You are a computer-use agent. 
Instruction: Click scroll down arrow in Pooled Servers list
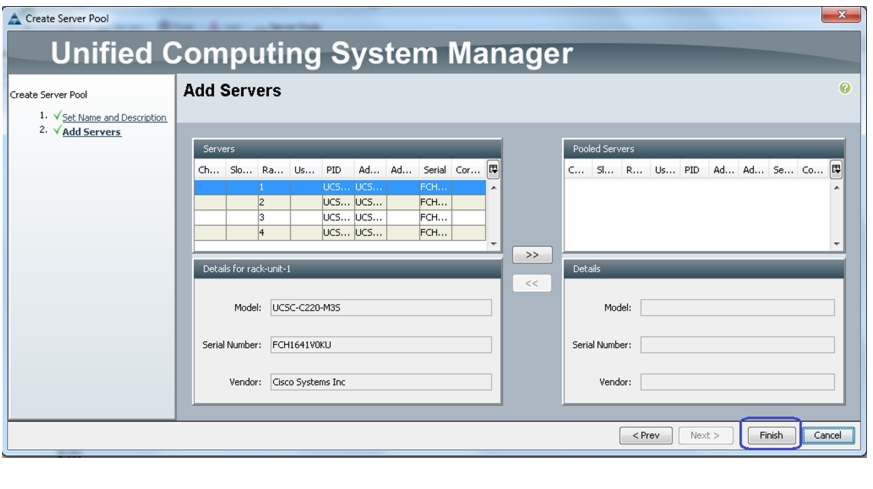pos(836,244)
